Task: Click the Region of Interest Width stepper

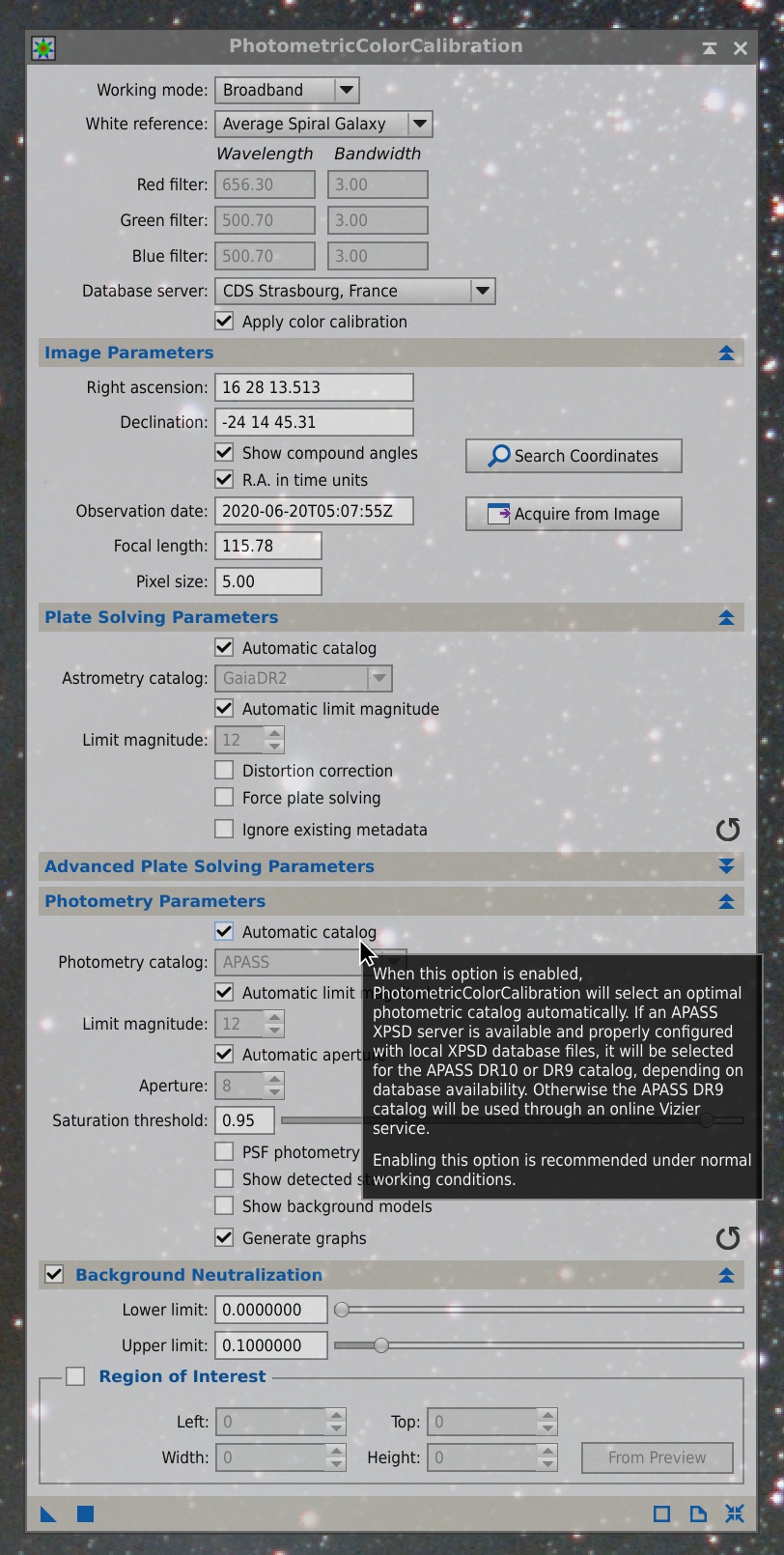Action: [x=336, y=1456]
